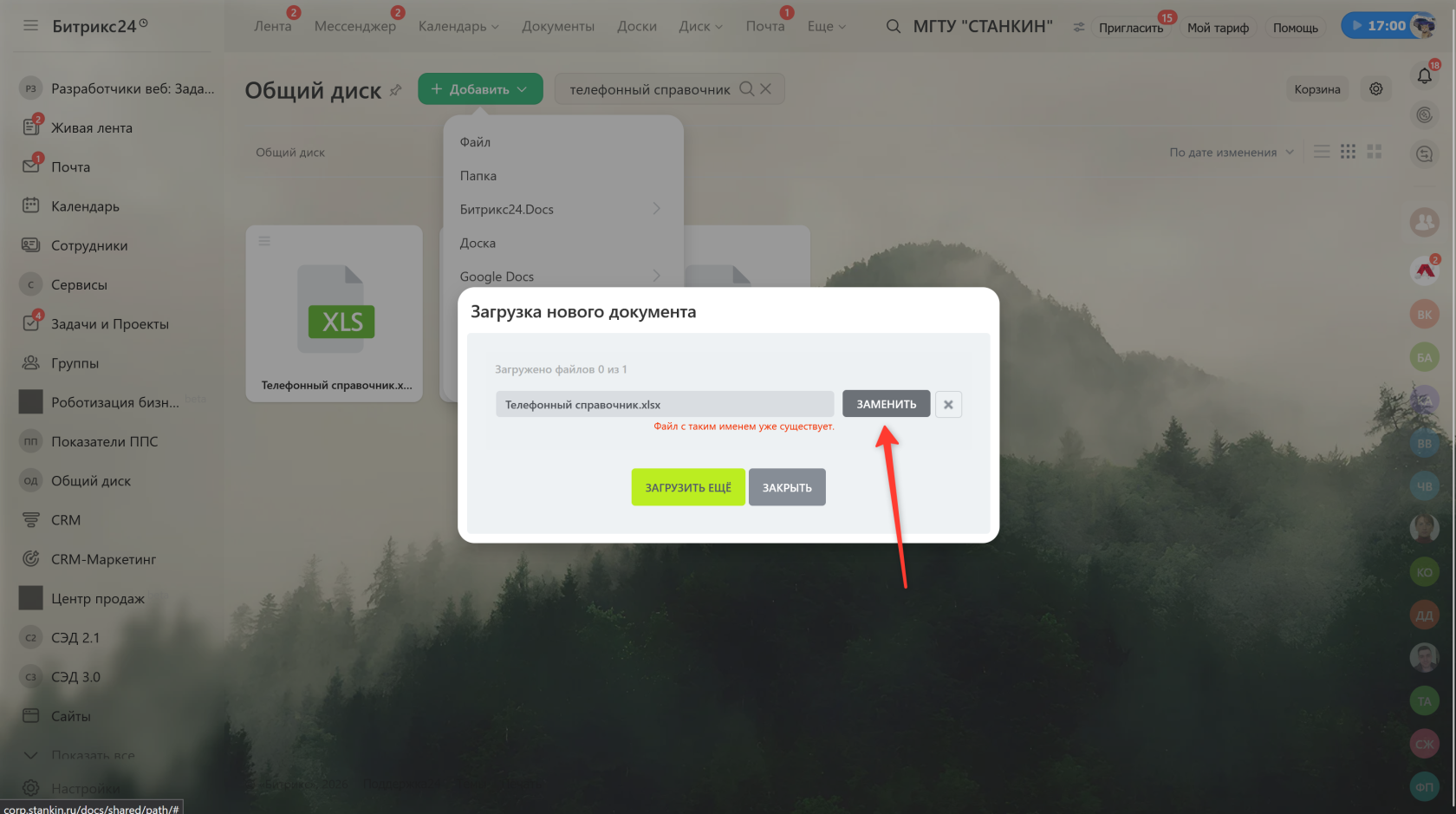The height and width of the screenshot is (814, 1456).
Task: Open the Группы sidebar item
Action: 75,363
